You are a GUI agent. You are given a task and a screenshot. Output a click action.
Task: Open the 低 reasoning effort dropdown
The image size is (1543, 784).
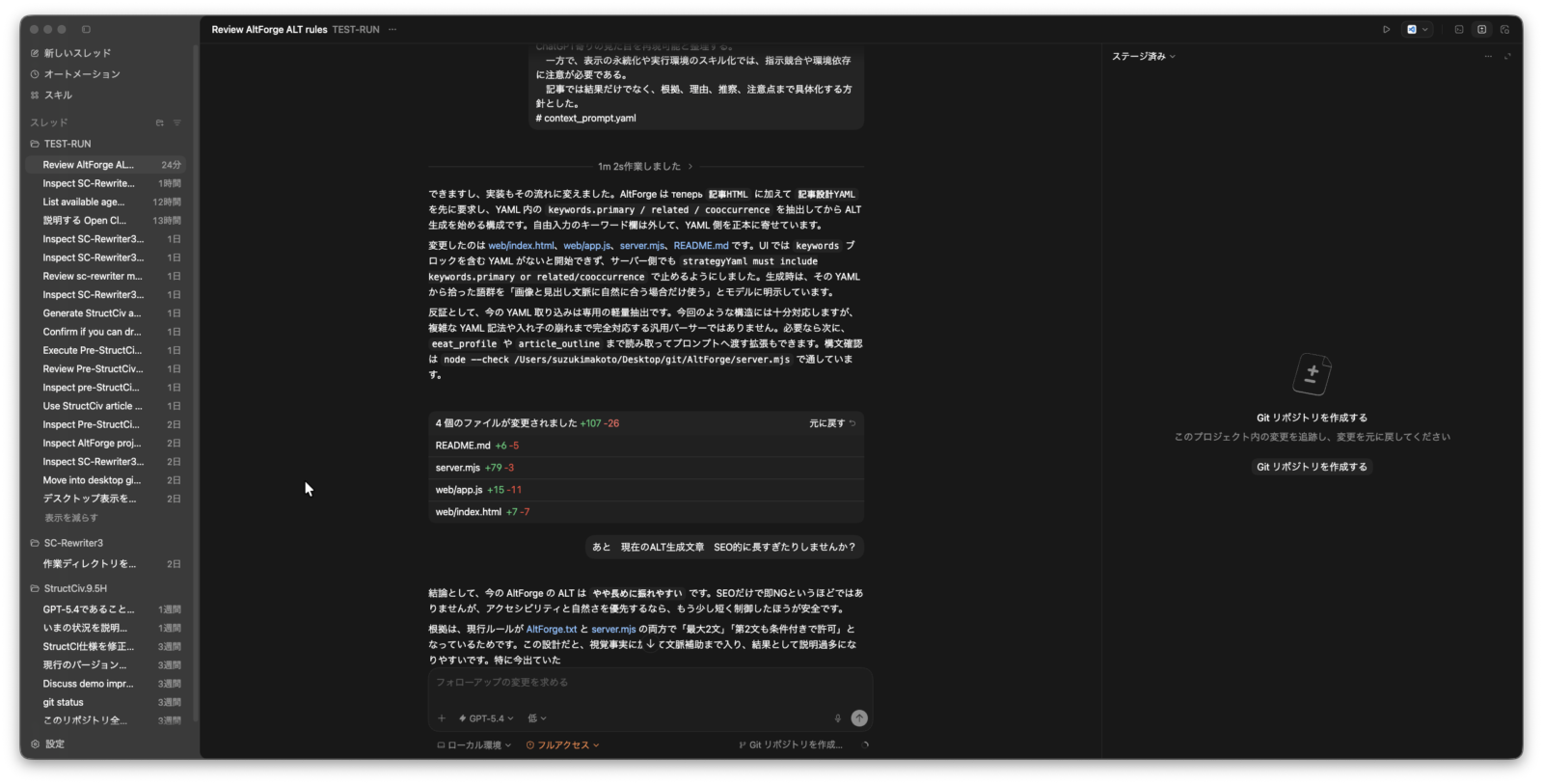(x=537, y=718)
